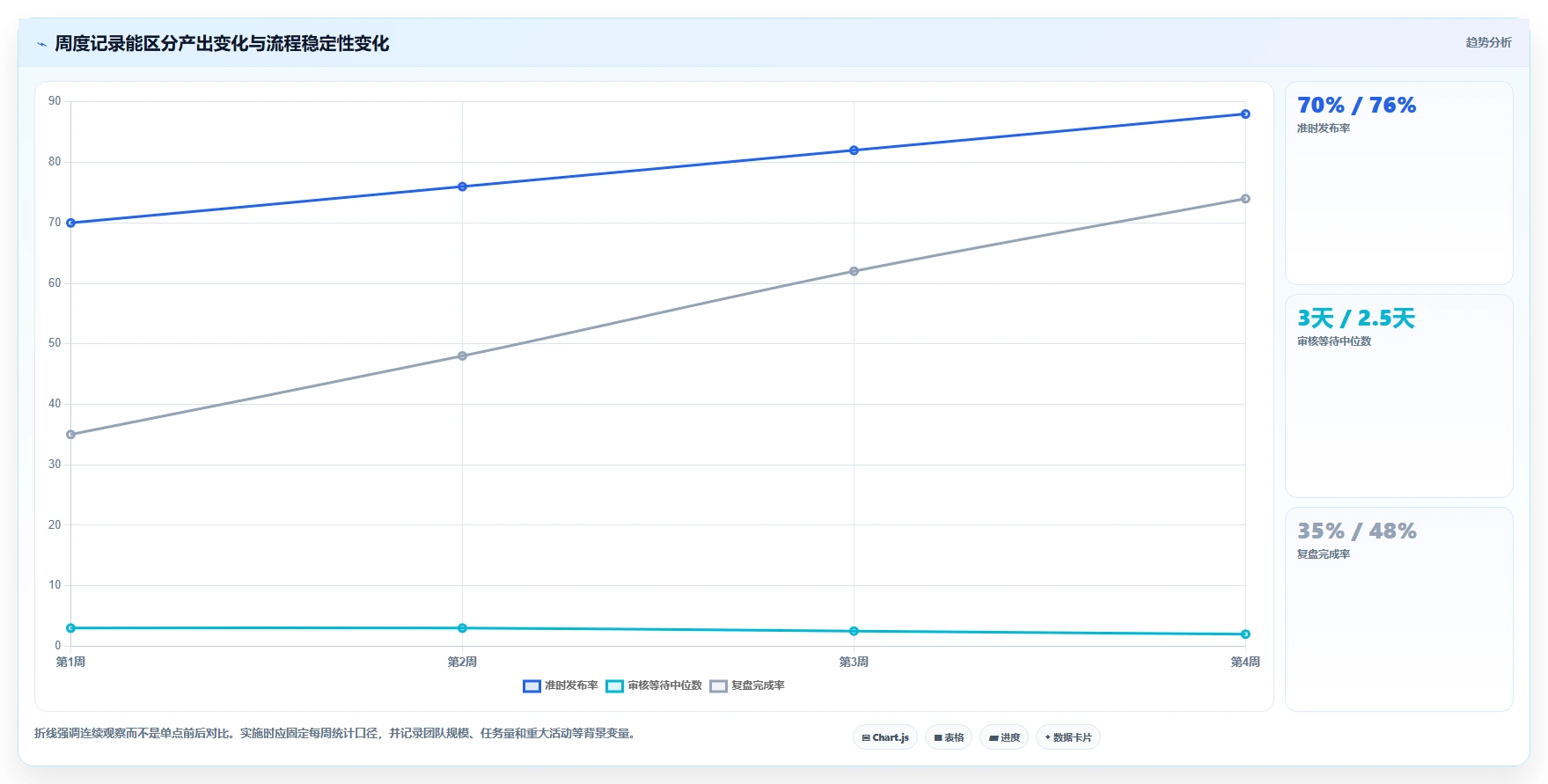Click the Chart.js chip below the chart
The image size is (1548, 784).
[885, 737]
